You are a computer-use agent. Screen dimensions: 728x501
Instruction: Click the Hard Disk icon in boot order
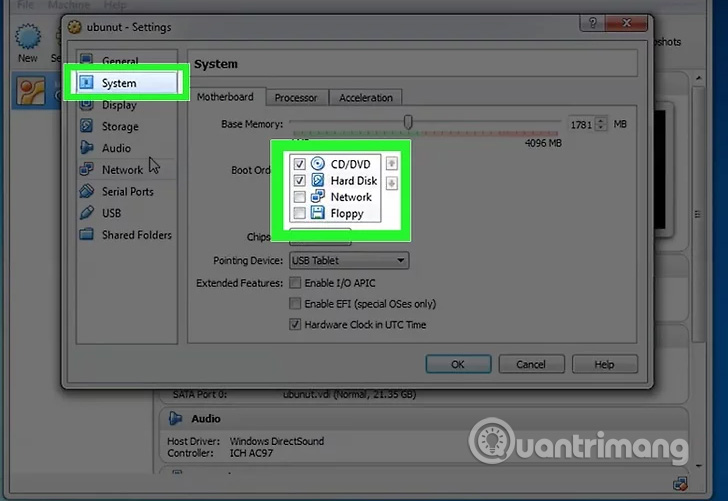click(318, 180)
